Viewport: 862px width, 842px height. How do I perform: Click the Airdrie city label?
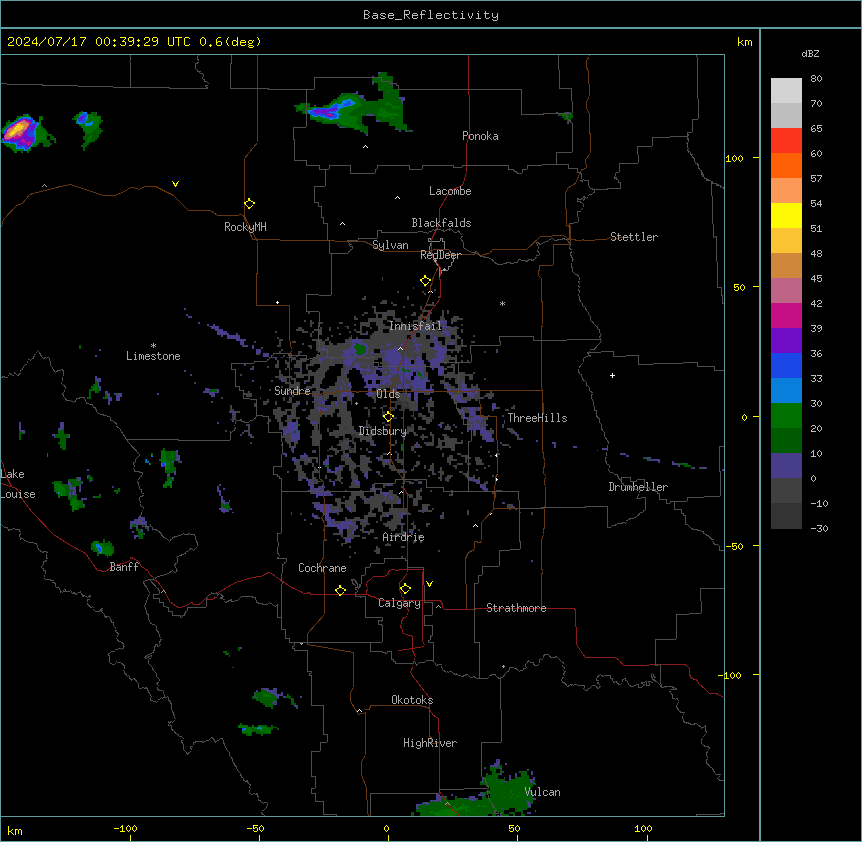(x=404, y=537)
